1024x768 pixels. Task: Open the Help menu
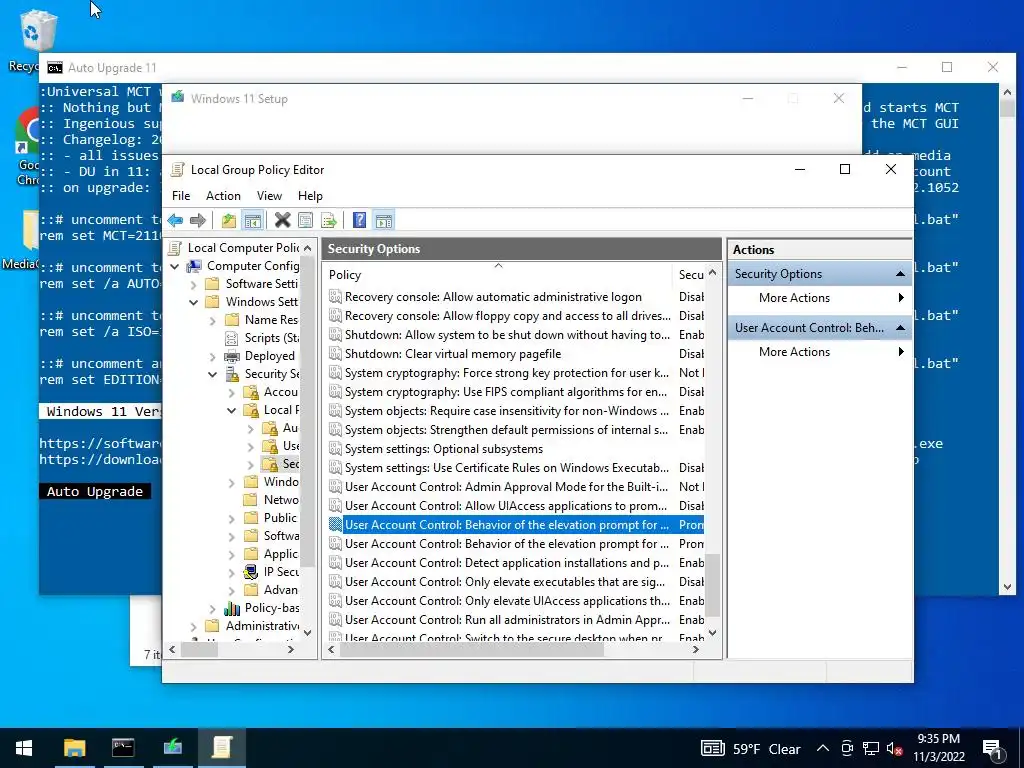310,196
